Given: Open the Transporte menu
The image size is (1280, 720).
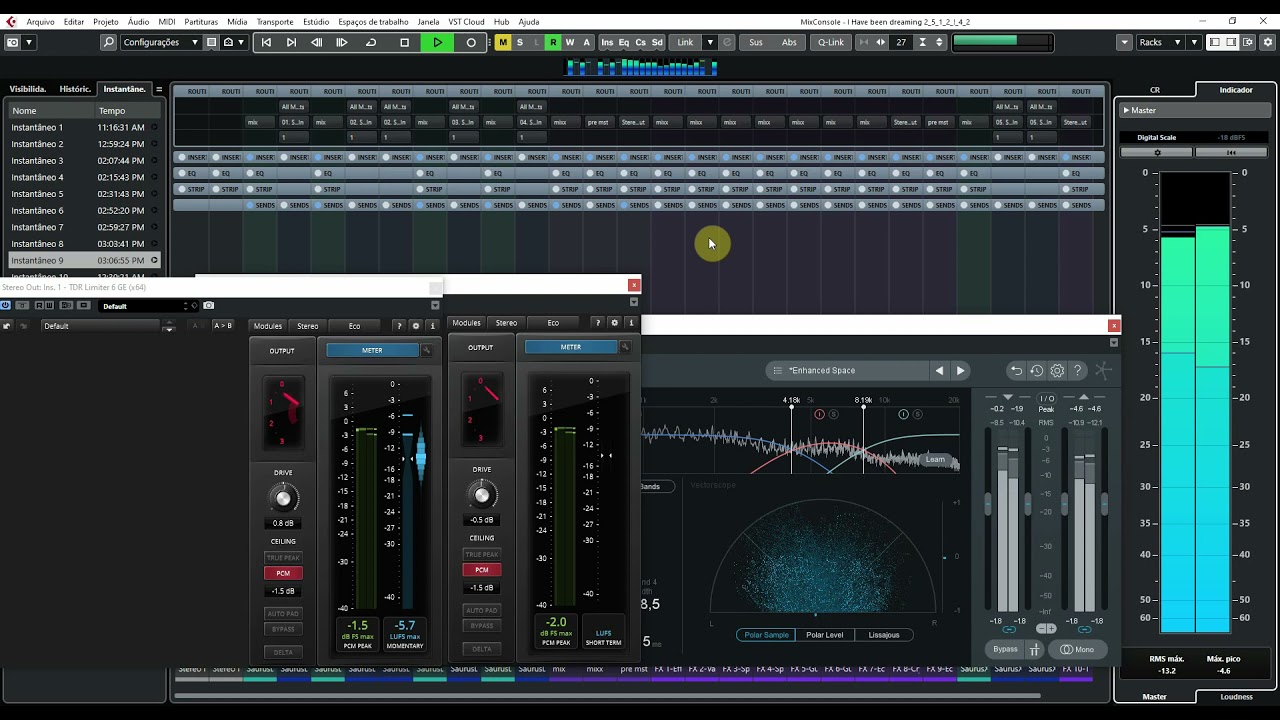Looking at the screenshot, I should point(275,21).
